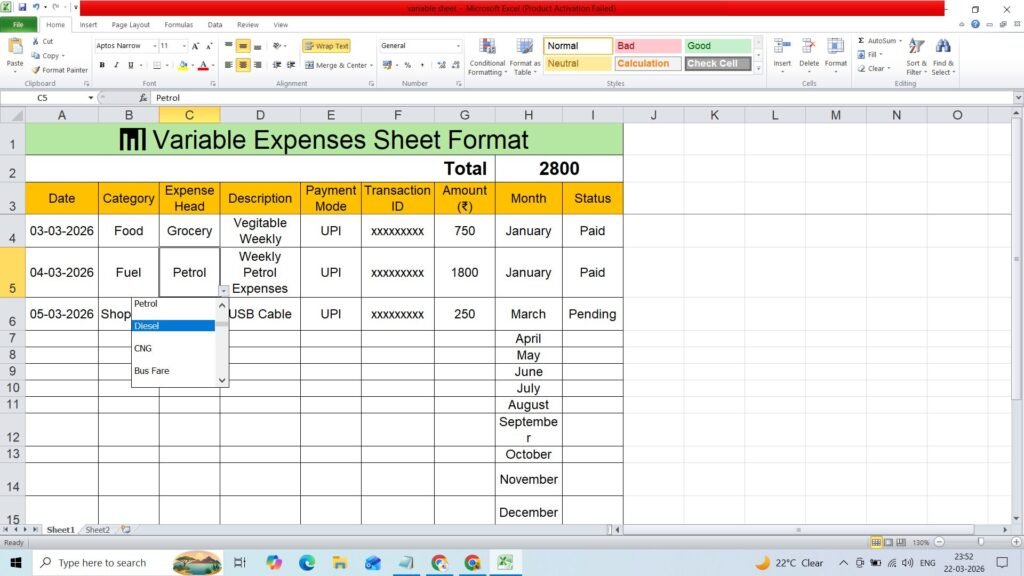
Task: Open the General number format dropdown
Action: (x=458, y=46)
